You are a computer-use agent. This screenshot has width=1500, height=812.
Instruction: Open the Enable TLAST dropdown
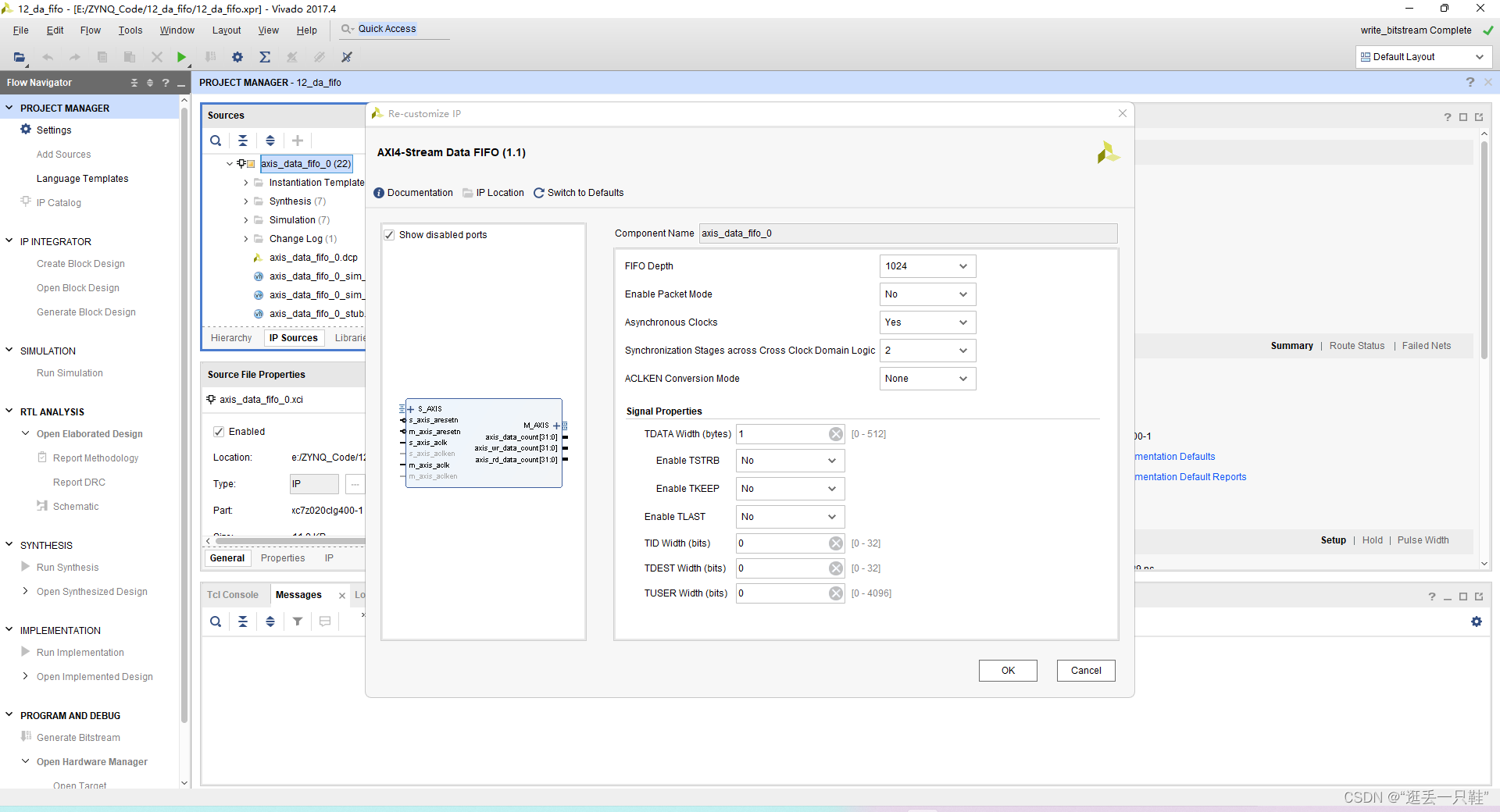coord(790,517)
